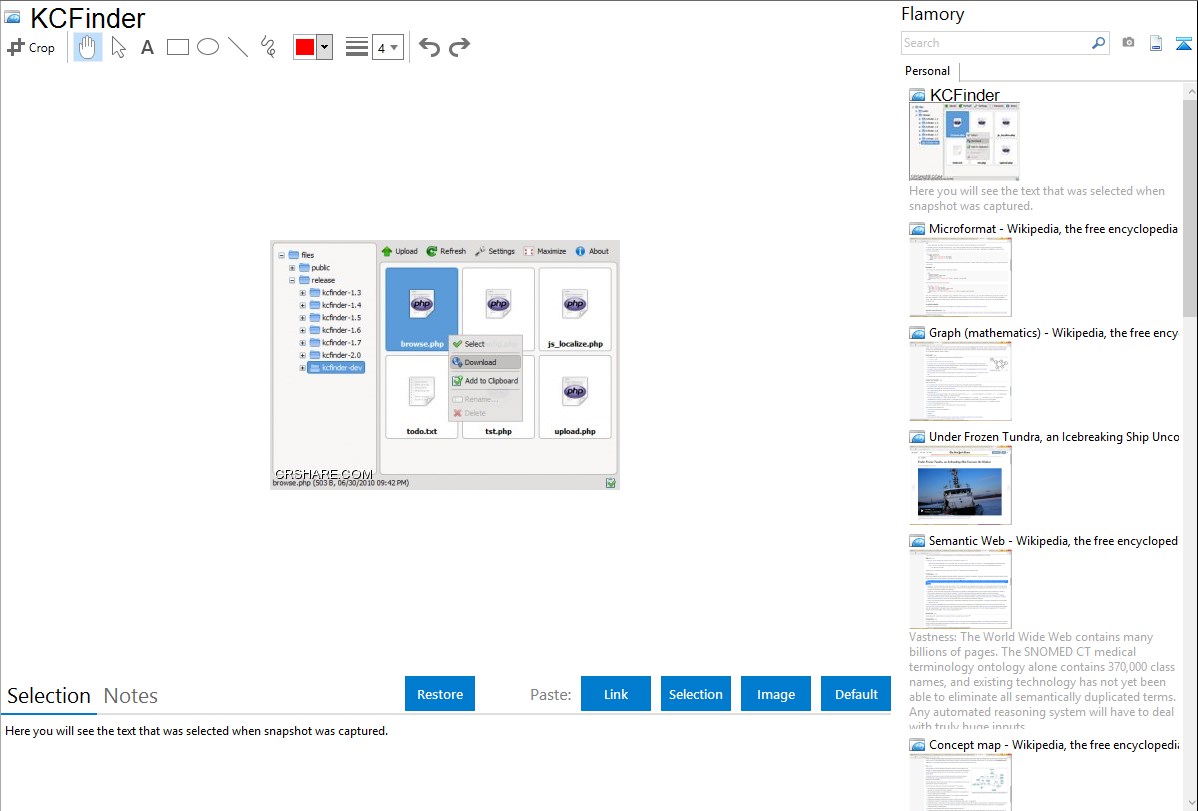Screen dimensions: 1198x811
Task: Click the snapshot icon beside Semantic Web title
Action: tap(917, 541)
